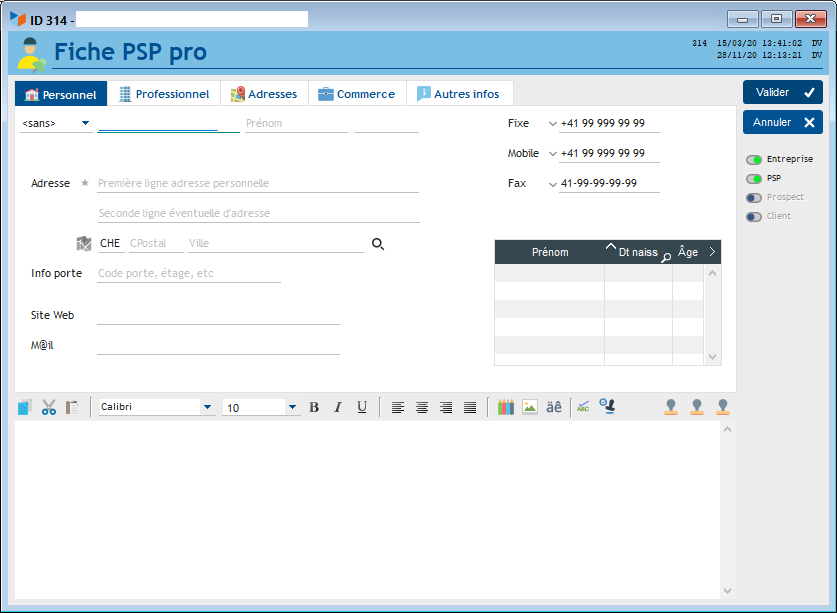
Task: Click the Annuler button
Action: [x=782, y=122]
